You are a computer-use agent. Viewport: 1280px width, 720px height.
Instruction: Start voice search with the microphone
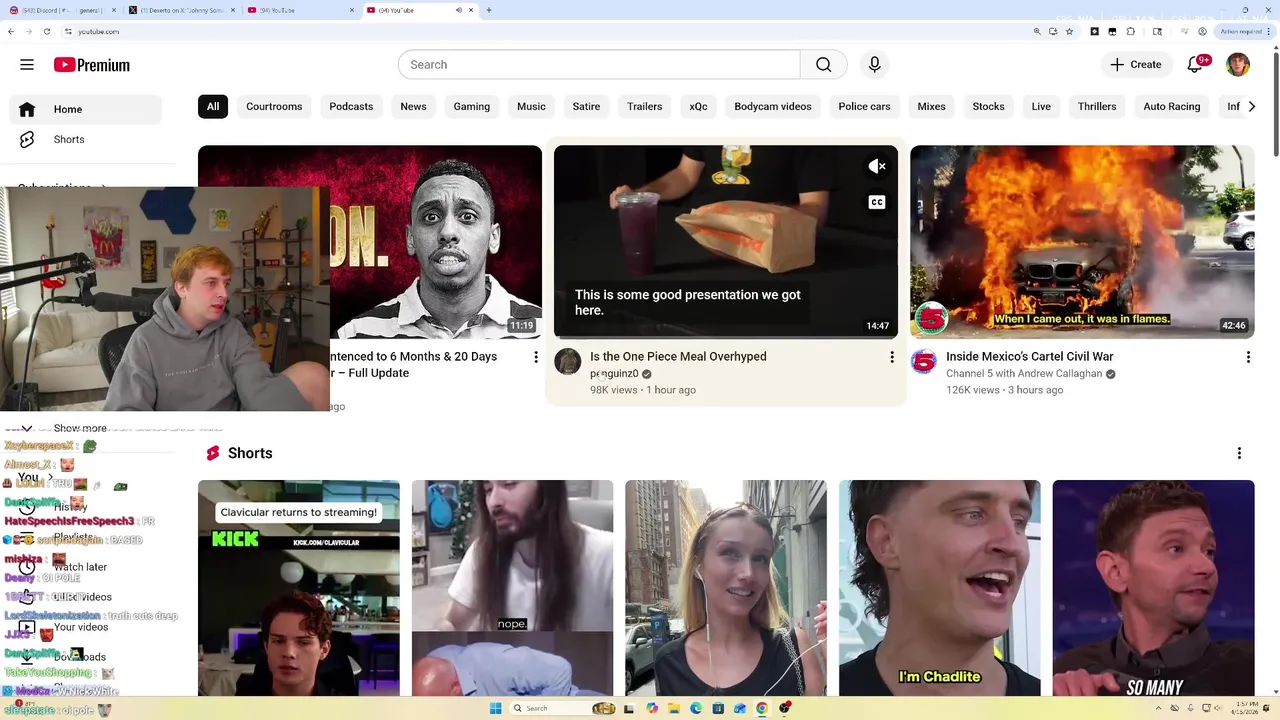click(874, 65)
